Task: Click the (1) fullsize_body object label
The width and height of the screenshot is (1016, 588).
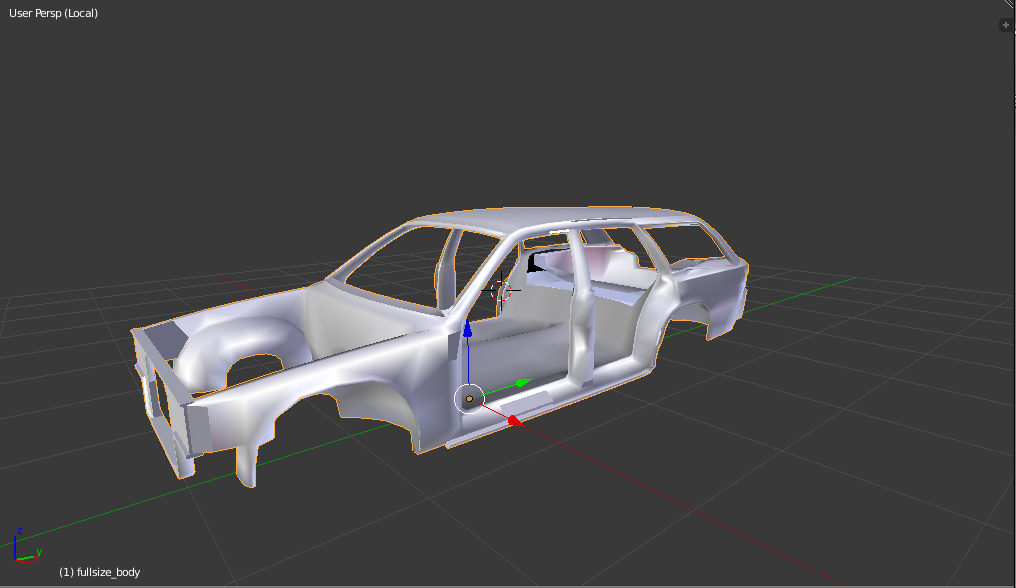Action: coord(99,572)
